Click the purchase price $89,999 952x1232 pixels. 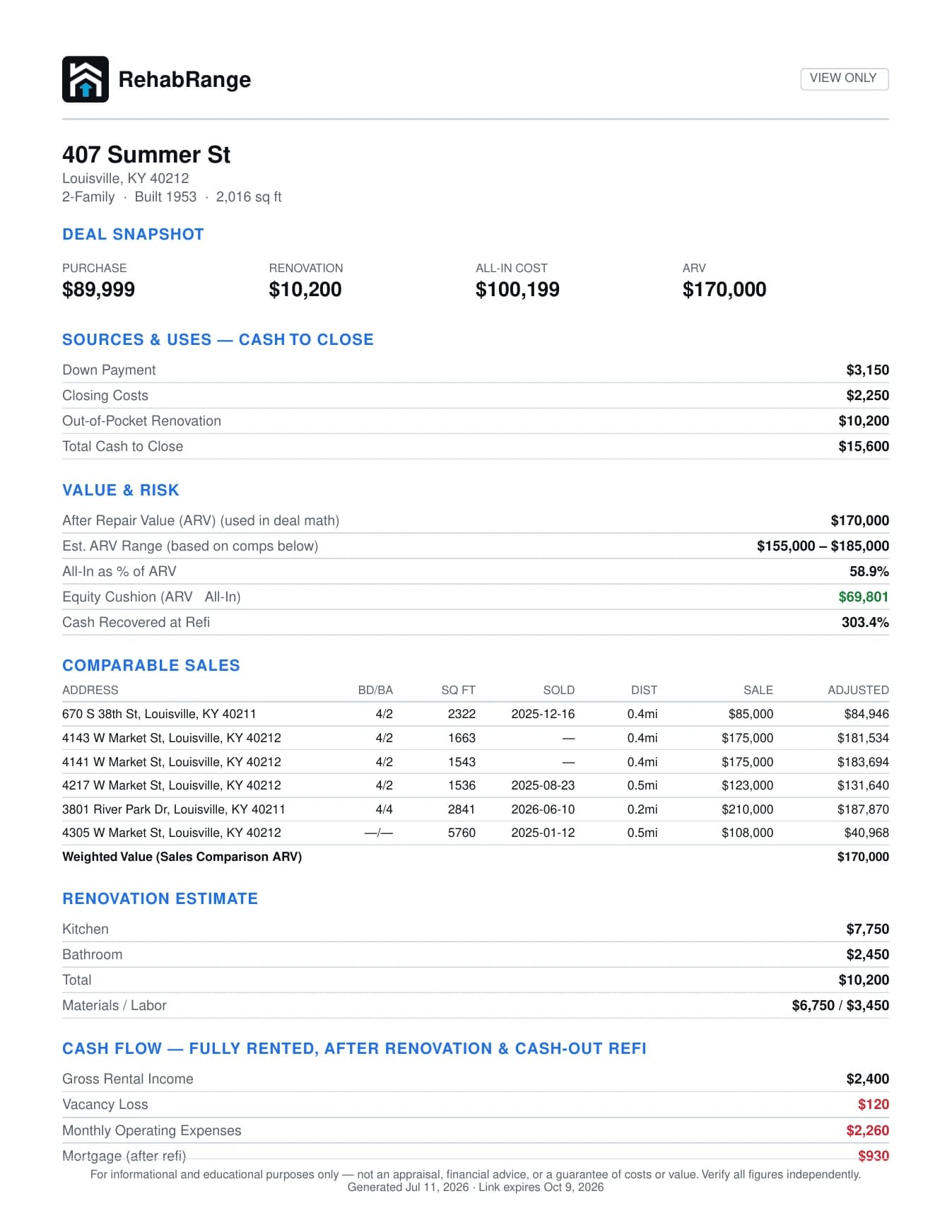point(98,289)
